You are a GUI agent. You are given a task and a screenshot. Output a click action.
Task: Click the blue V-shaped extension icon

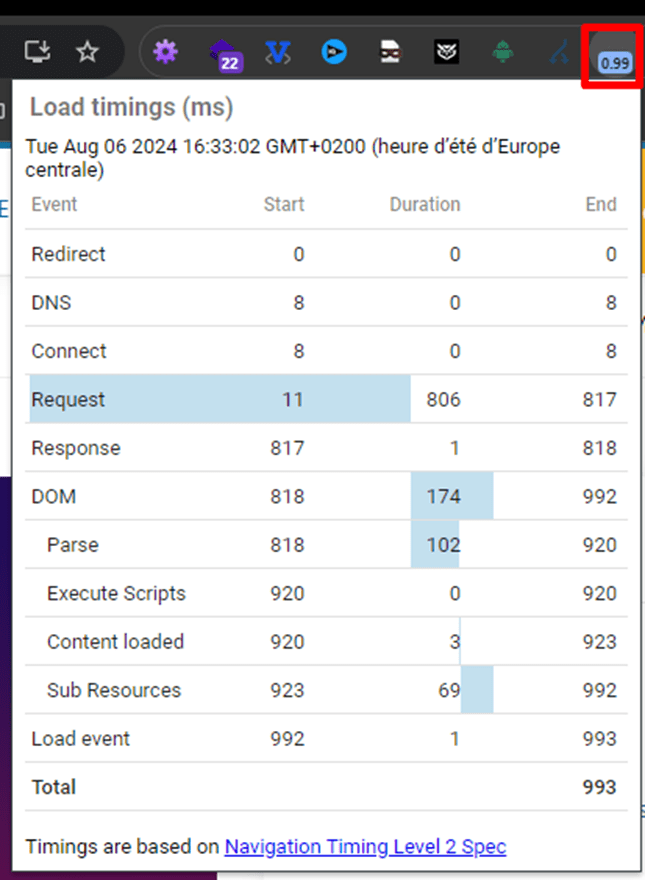[278, 52]
